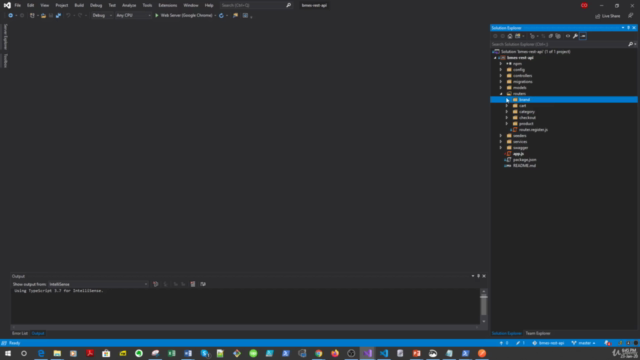
Task: Click the Live Share button
Action: [607, 16]
